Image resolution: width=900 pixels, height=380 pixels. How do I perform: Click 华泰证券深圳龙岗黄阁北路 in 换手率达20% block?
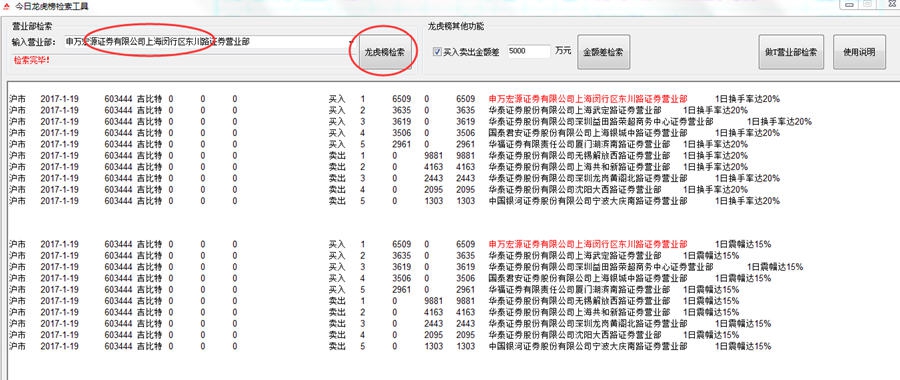(x=588, y=179)
